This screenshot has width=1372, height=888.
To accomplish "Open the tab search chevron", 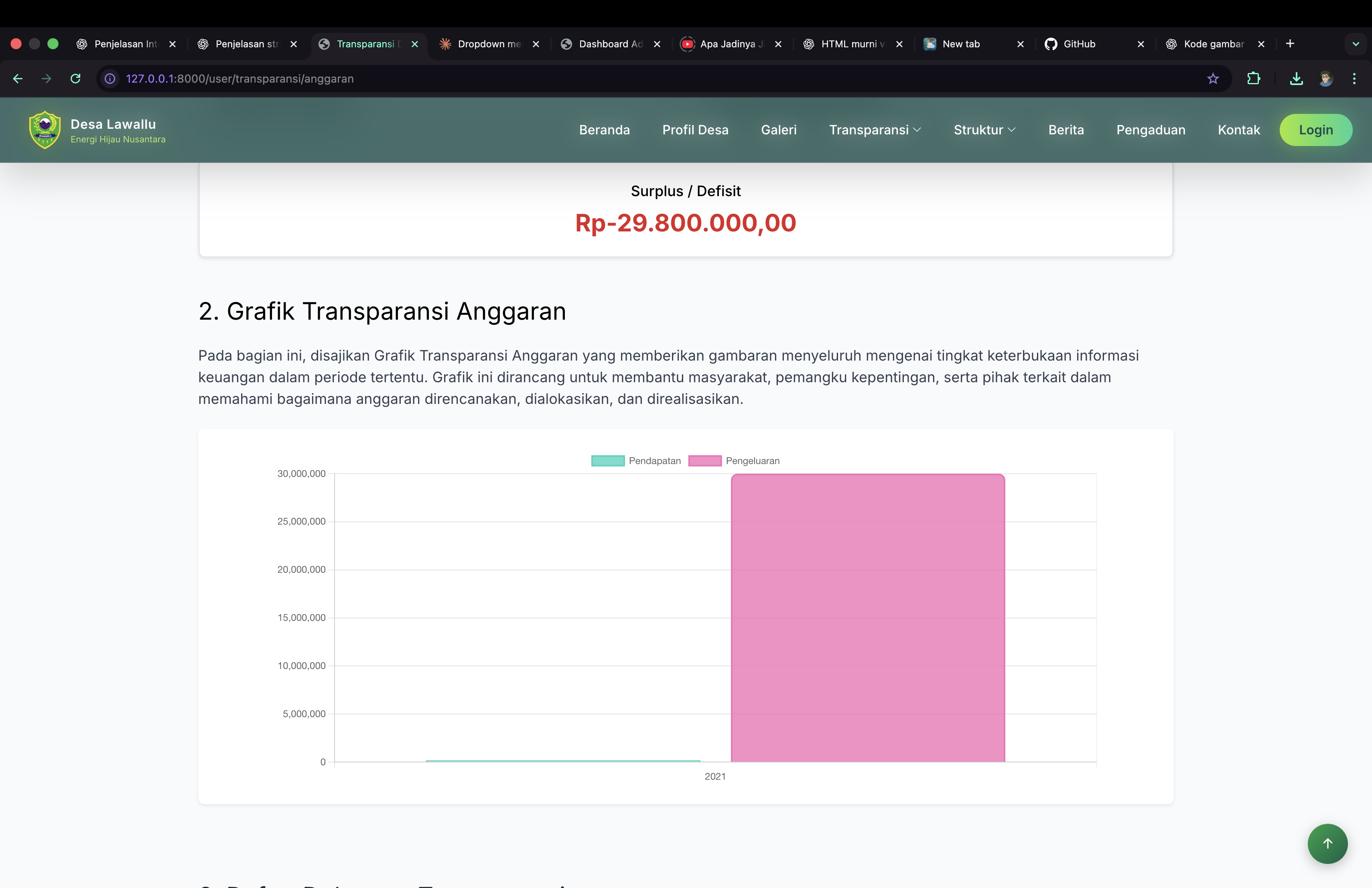I will tap(1355, 44).
